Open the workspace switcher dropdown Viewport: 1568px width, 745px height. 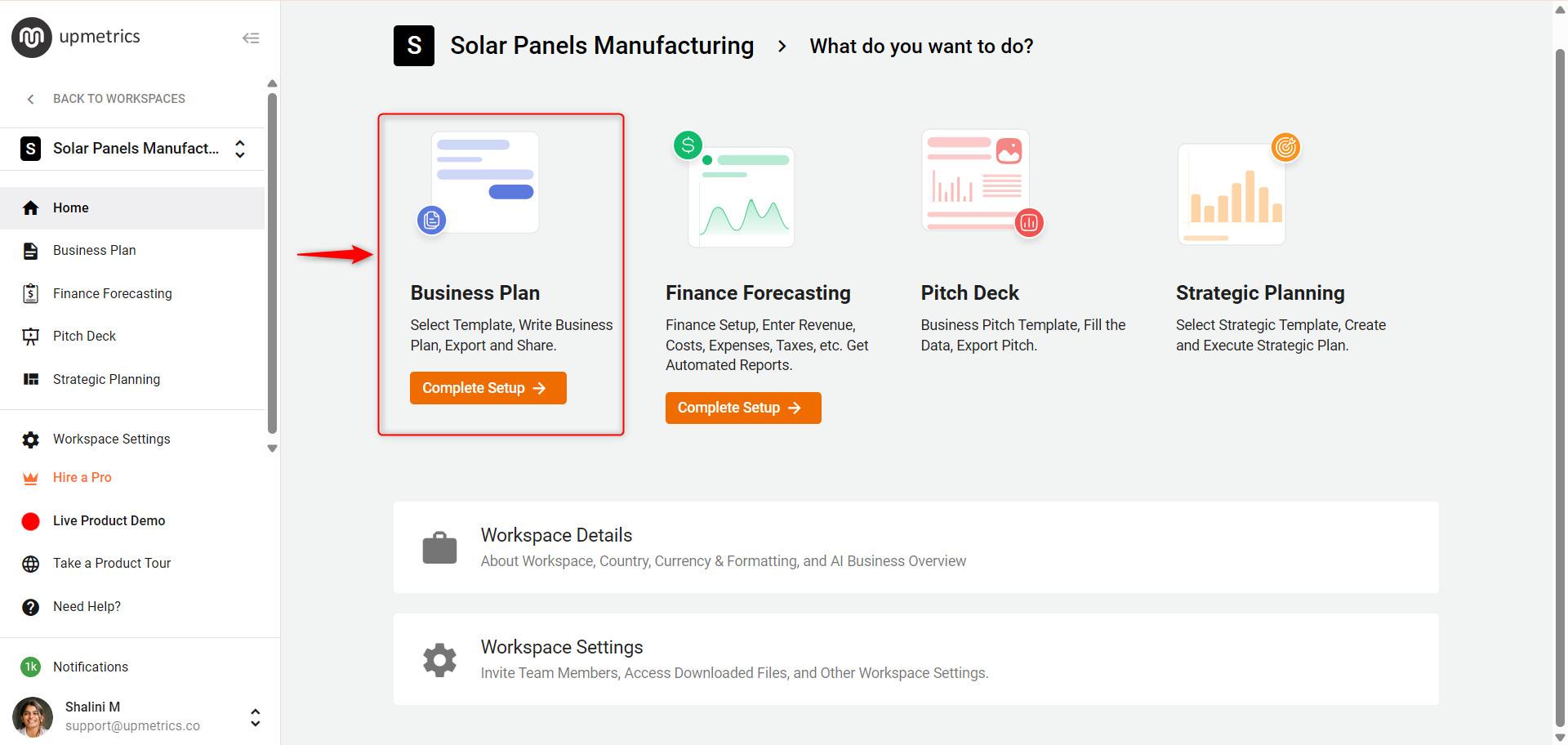240,149
